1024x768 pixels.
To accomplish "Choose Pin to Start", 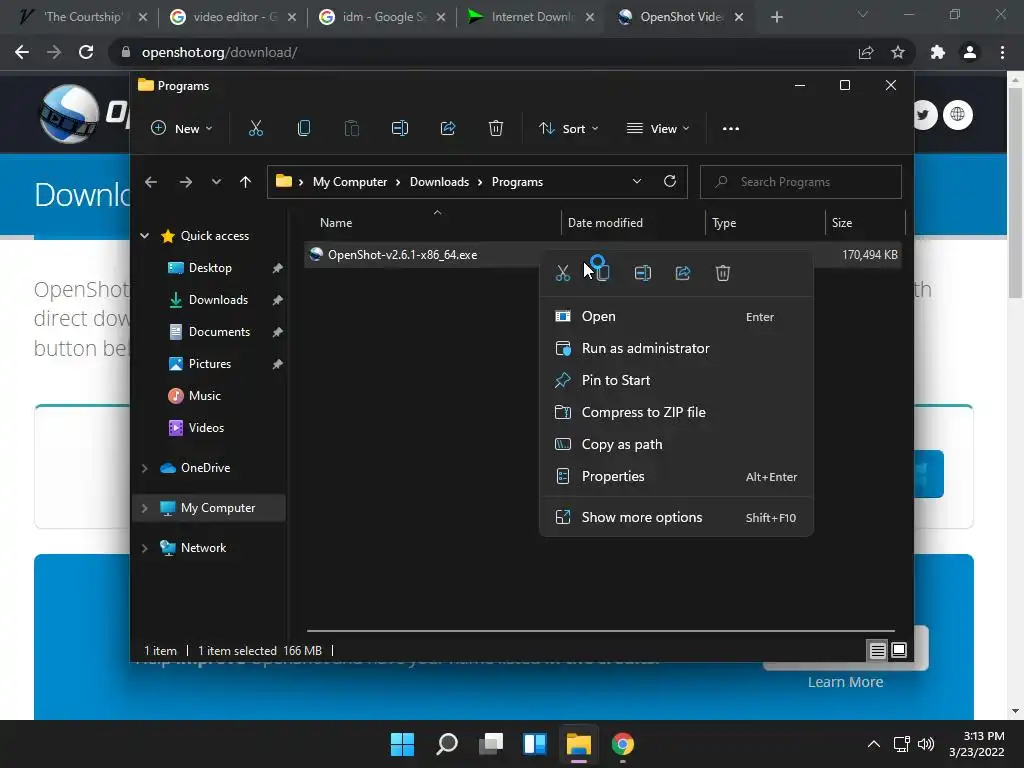I will click(676, 380).
